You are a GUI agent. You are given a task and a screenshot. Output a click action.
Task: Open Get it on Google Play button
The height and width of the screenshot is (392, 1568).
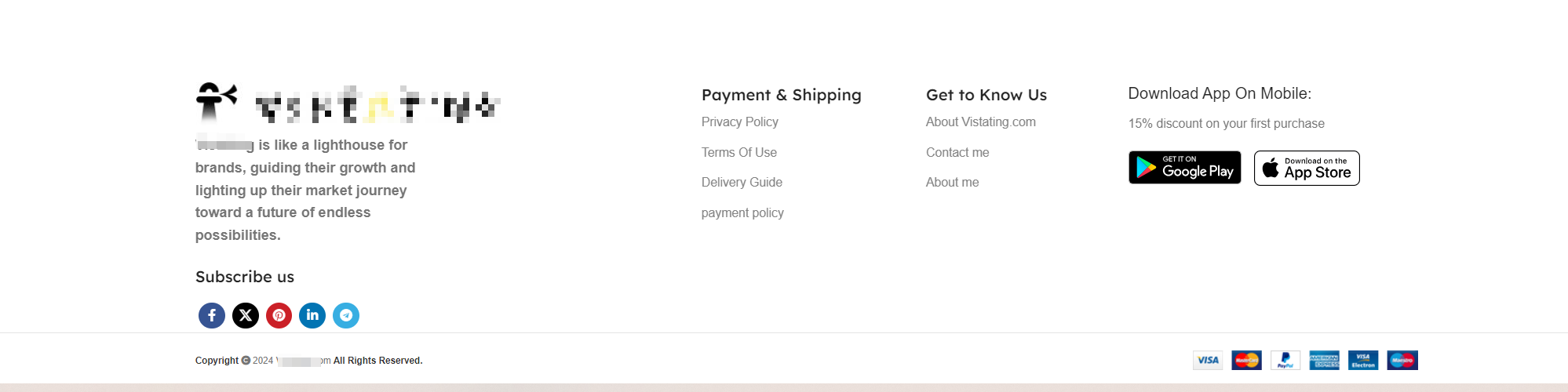1184,168
